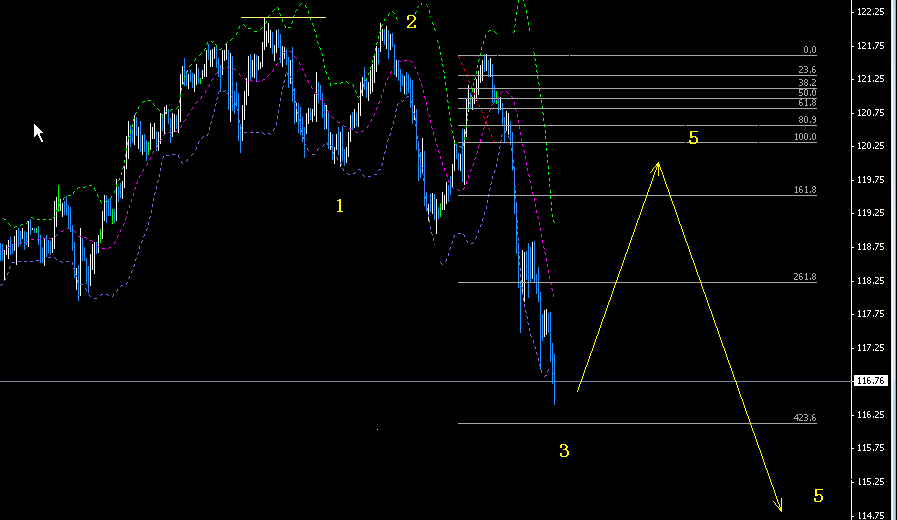
Task: Select the 261.8 Fibonacci extension label
Action: click(x=805, y=277)
